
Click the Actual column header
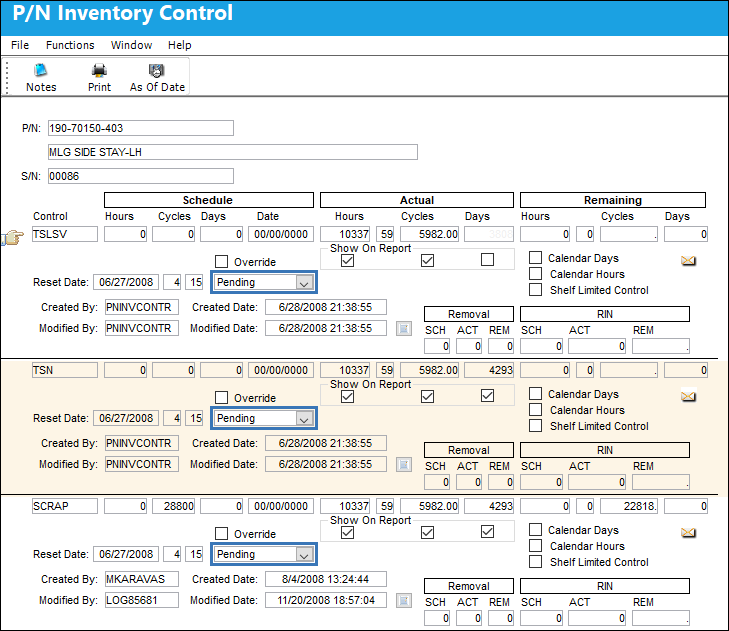(417, 200)
